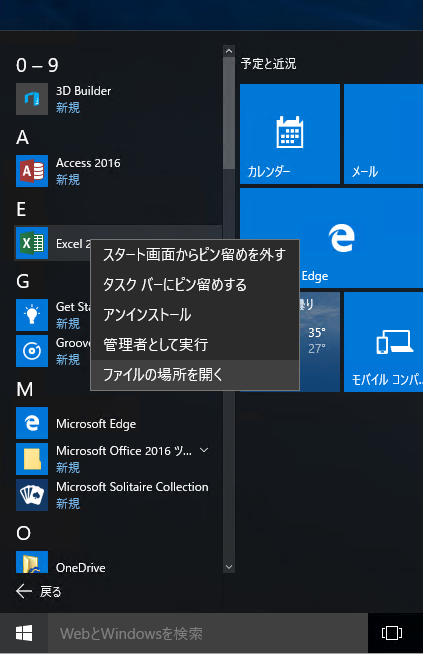Click the WebとWindowsを検索 search box
This screenshot has height=654, width=423.
[x=208, y=633]
